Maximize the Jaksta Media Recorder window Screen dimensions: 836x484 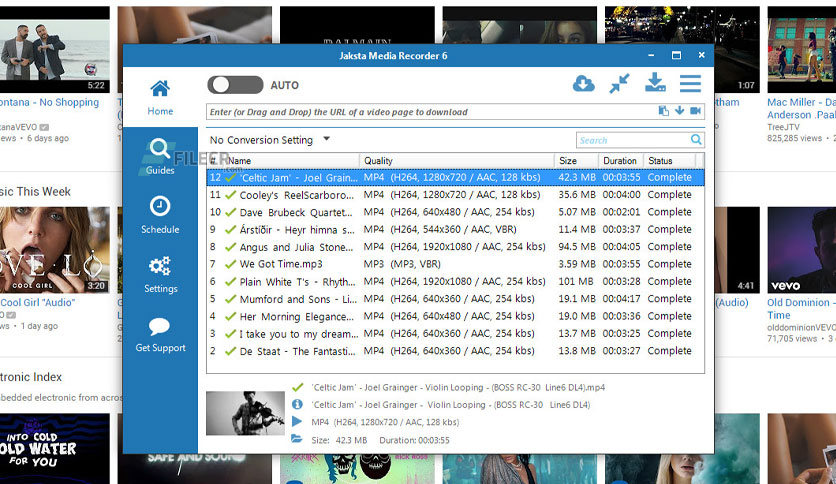(x=676, y=55)
